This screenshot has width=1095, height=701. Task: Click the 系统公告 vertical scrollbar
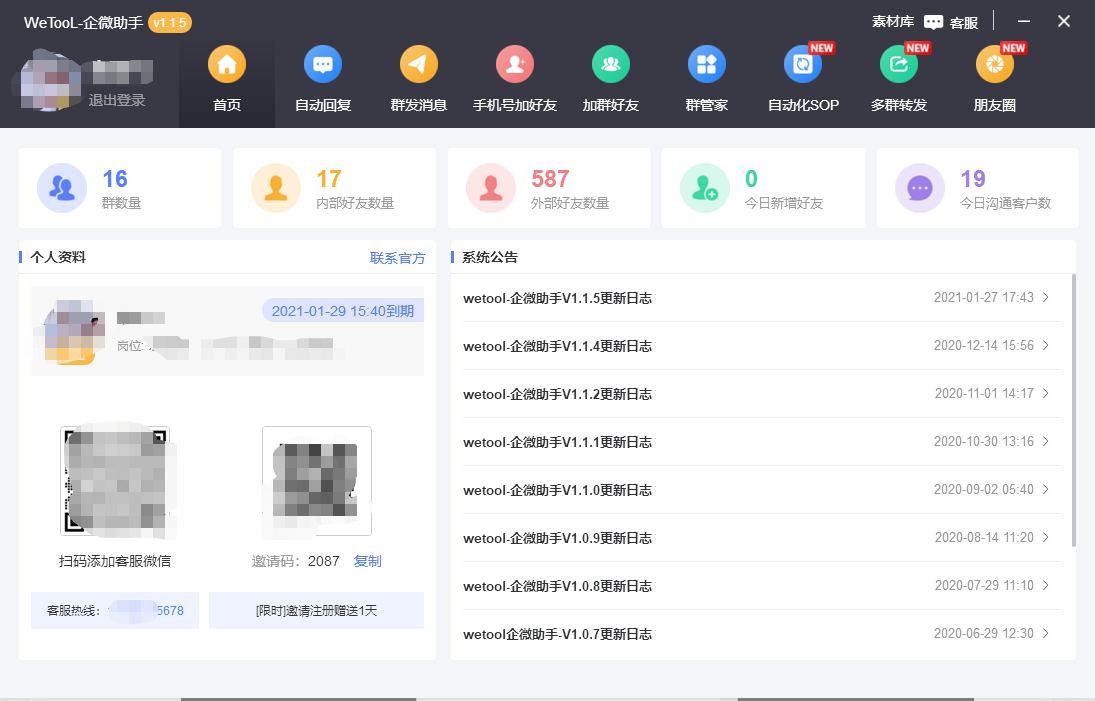click(x=1073, y=411)
